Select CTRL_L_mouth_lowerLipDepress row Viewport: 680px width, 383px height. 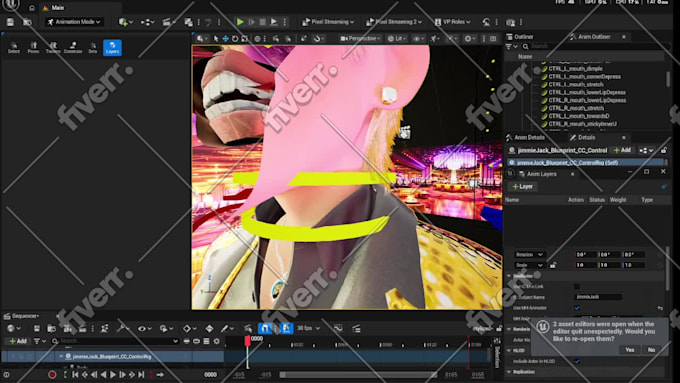click(x=585, y=92)
